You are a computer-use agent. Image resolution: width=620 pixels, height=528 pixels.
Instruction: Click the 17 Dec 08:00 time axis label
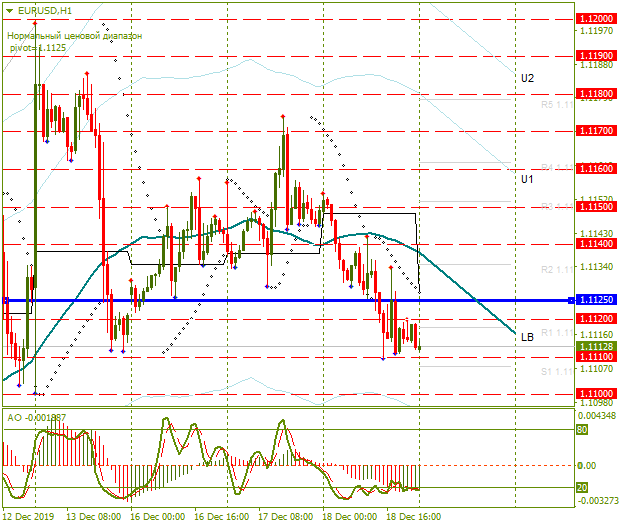[x=285, y=517]
